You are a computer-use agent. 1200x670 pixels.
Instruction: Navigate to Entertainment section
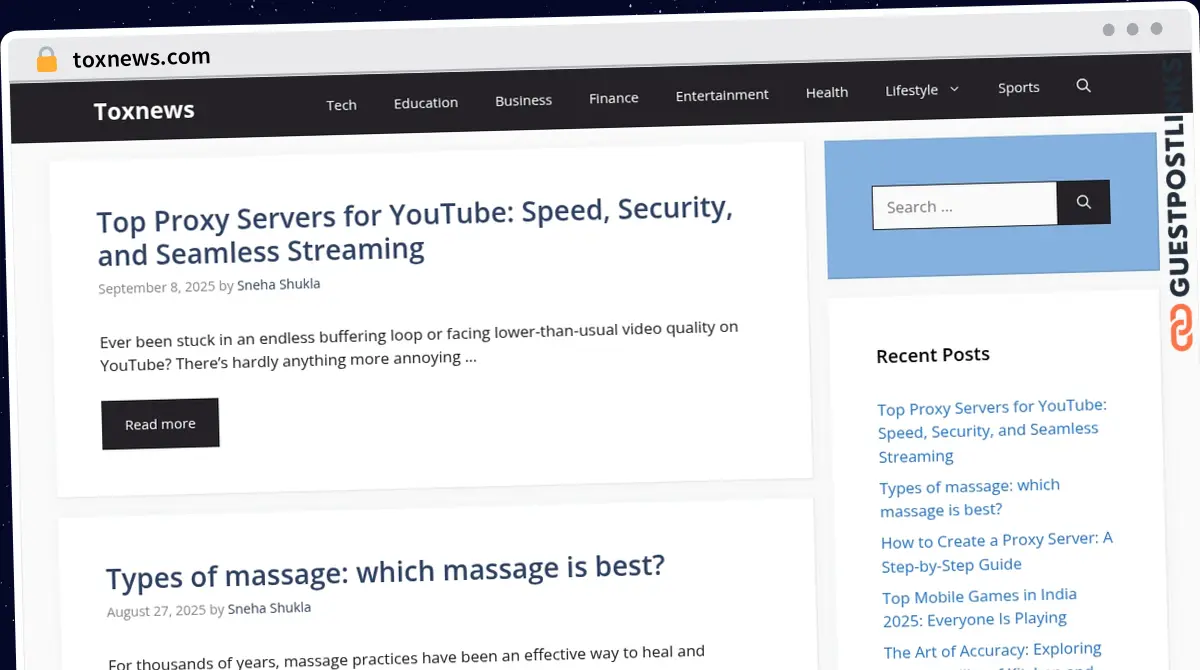pos(722,95)
